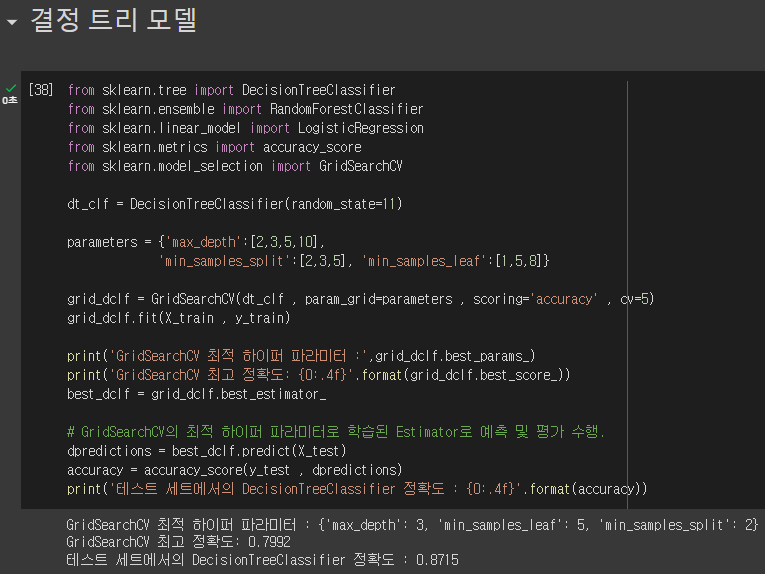
Task: Click the output DecisionTreeClassifier 정확도 : 0.8715
Action: click(262, 559)
